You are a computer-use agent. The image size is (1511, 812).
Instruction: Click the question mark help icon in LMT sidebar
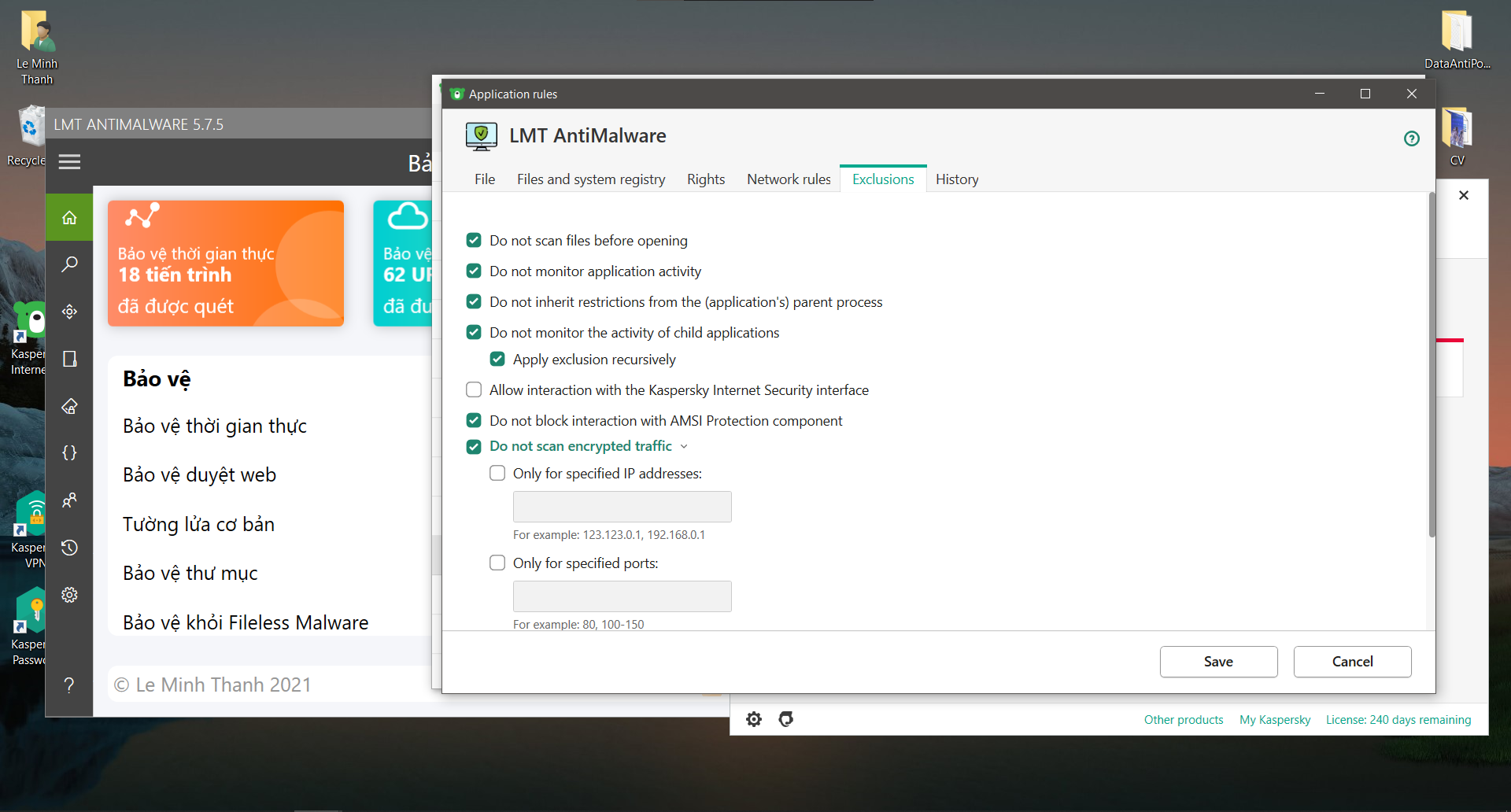(x=69, y=685)
